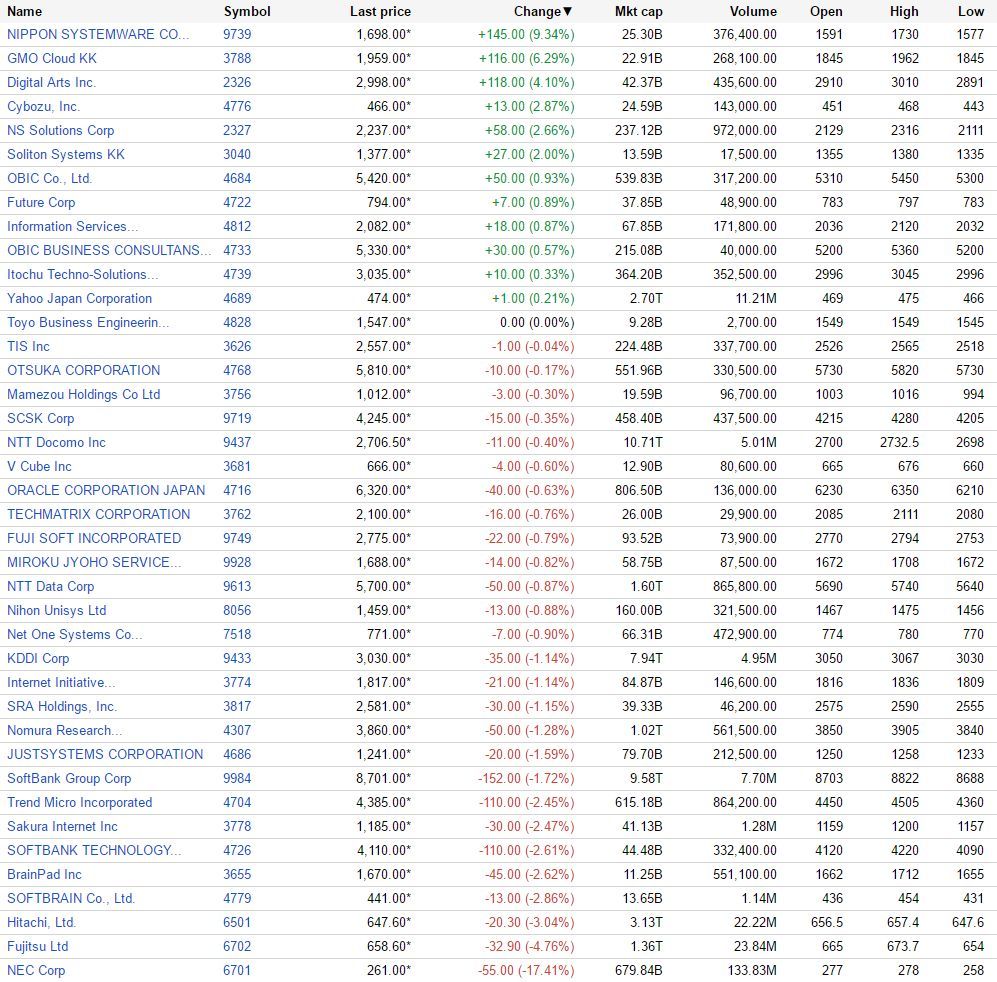Sort by the Volume column header
Viewport: 997px width, 982px height.
point(753,11)
